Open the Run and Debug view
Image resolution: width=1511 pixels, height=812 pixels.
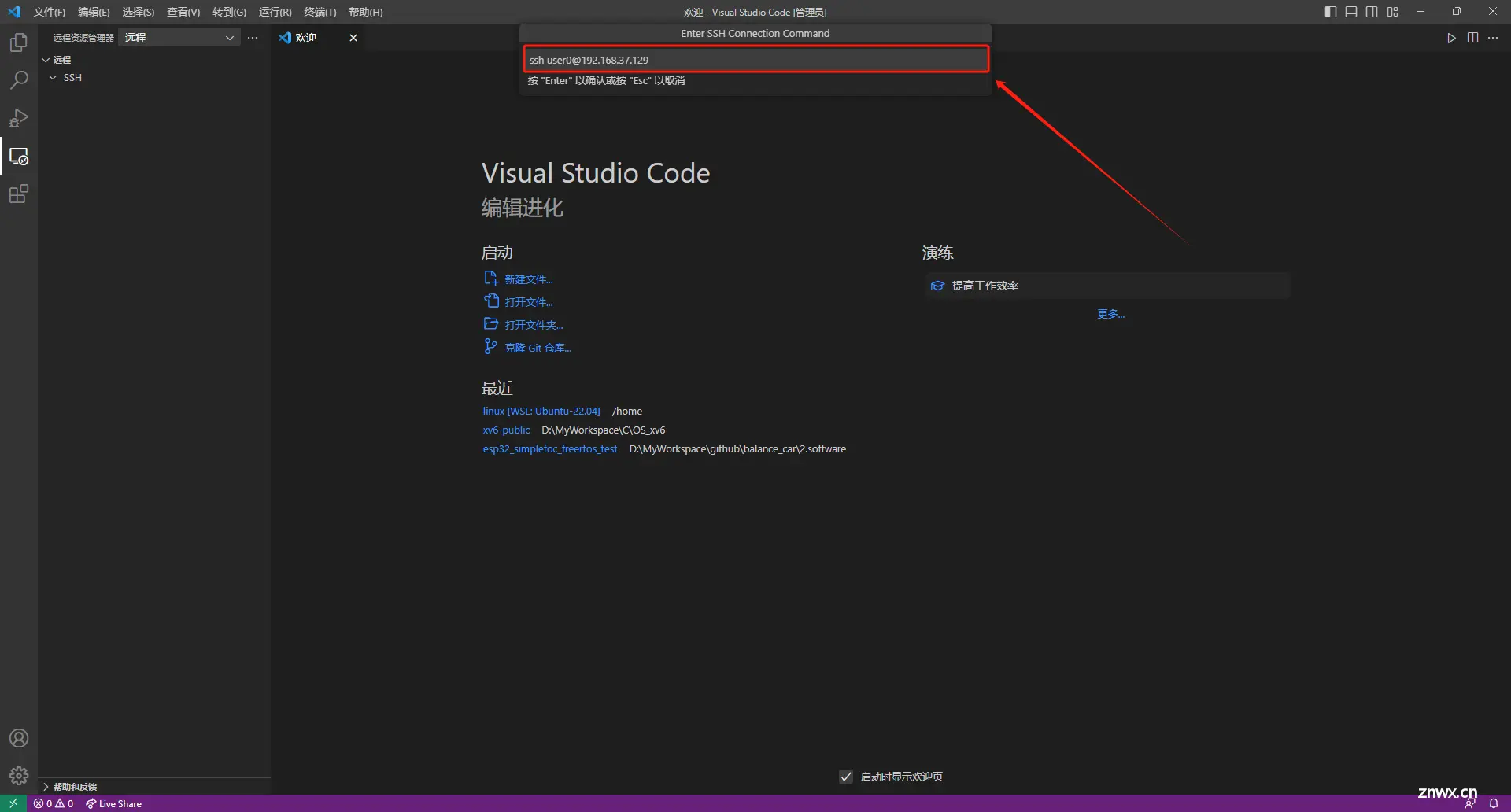click(19, 118)
